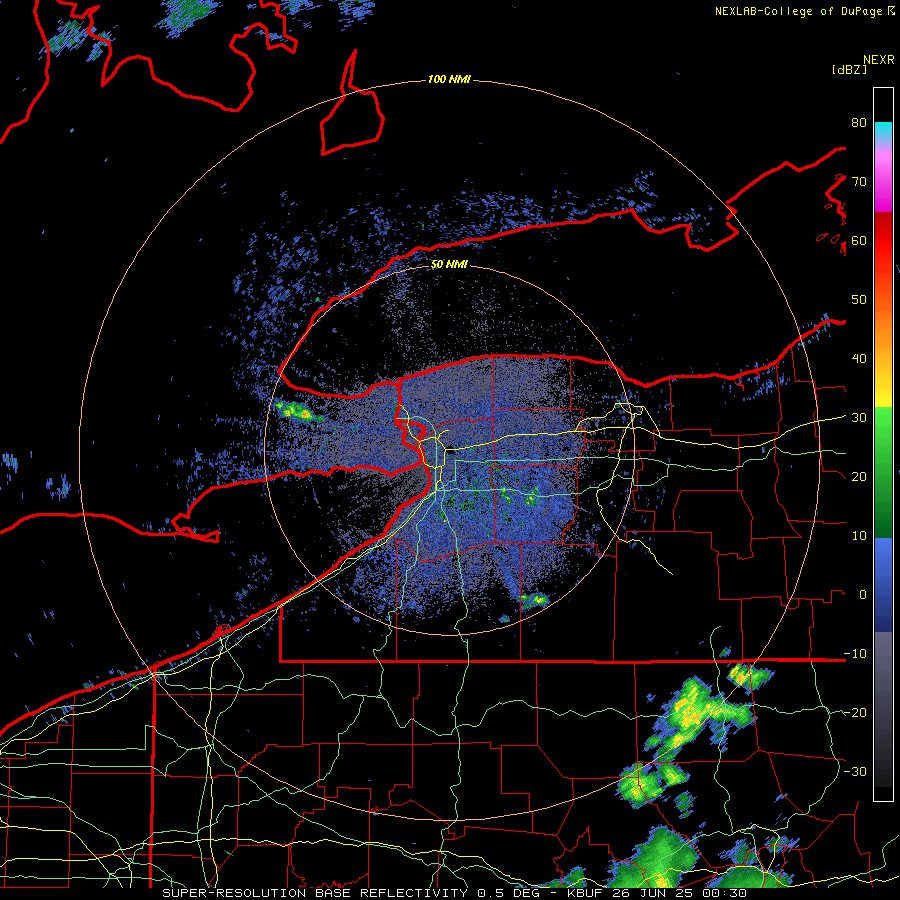900x900 pixels.
Task: Click the 40 value on the dBZ scale
Action: (859, 359)
